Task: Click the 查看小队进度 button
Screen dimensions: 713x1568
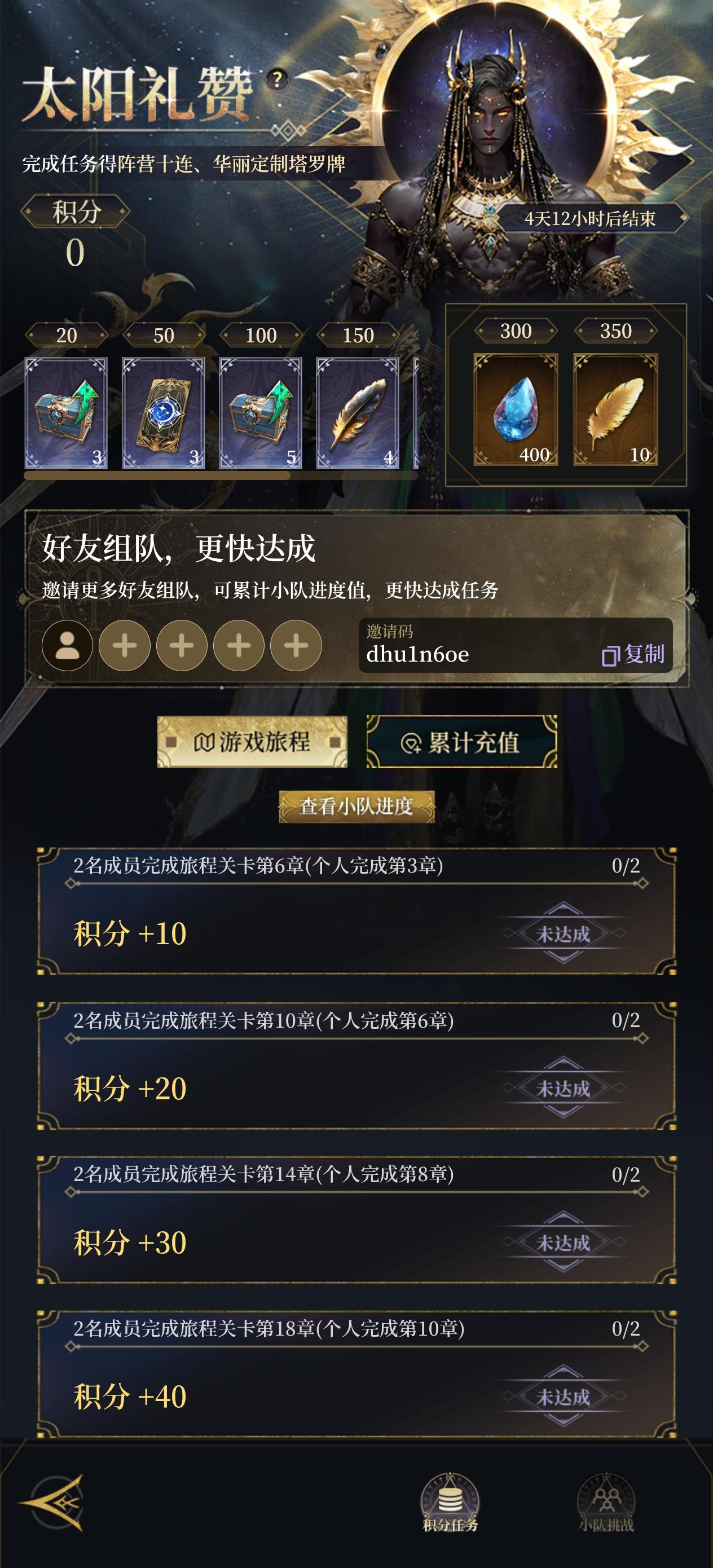Action: (357, 807)
